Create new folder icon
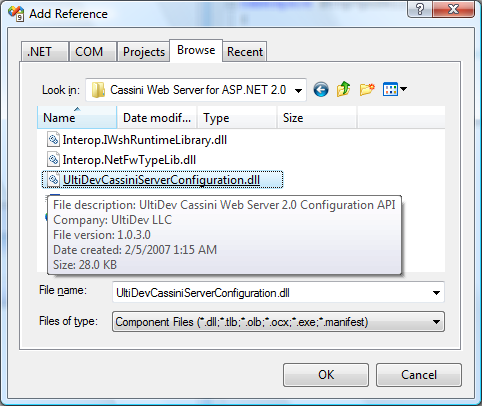Screen dimensions: 482x406 pos(367,89)
